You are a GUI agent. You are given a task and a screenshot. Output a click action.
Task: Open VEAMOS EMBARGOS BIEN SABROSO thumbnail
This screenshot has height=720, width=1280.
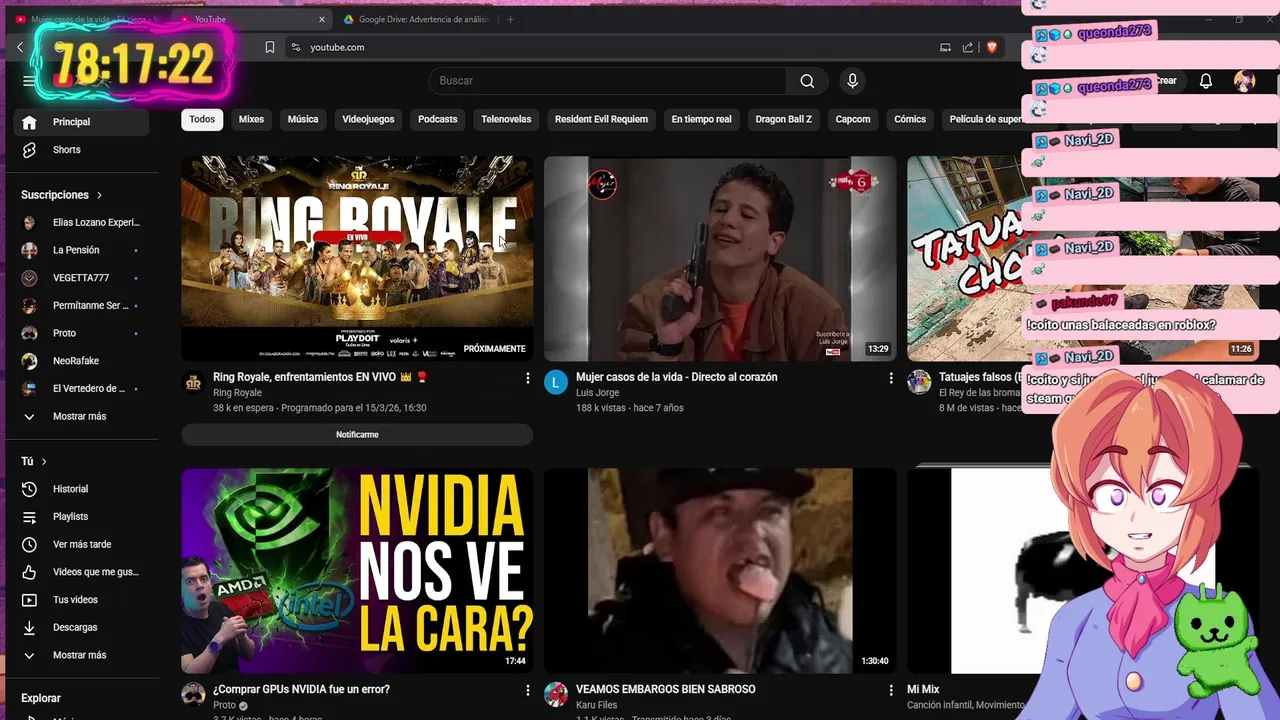[x=720, y=571]
